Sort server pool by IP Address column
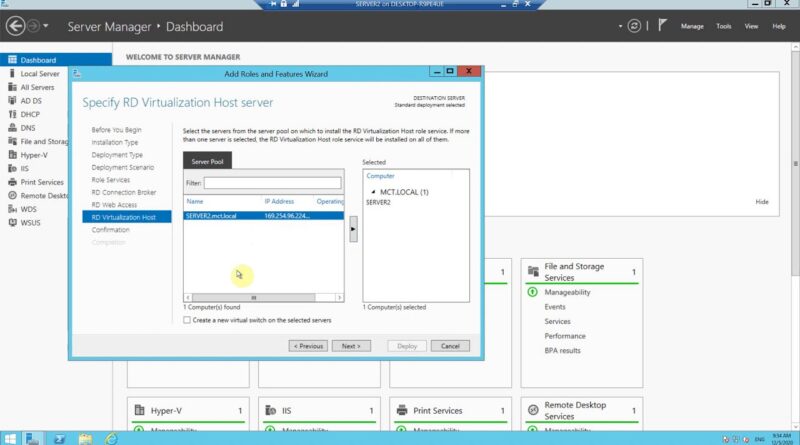Viewport: 800px width, 445px height. pyautogui.click(x=279, y=202)
